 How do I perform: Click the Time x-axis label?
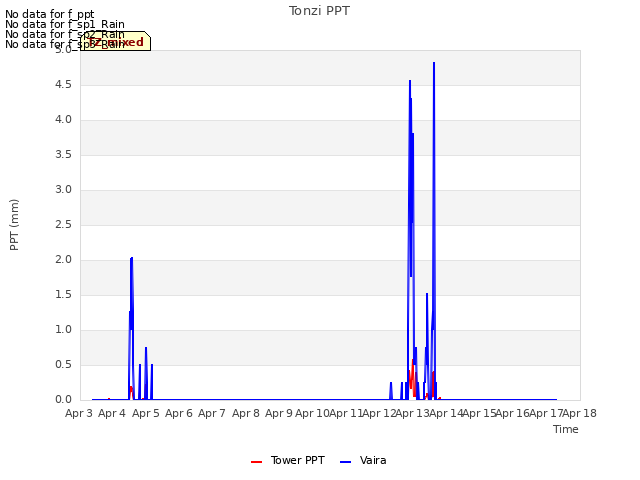[x=566, y=429]
